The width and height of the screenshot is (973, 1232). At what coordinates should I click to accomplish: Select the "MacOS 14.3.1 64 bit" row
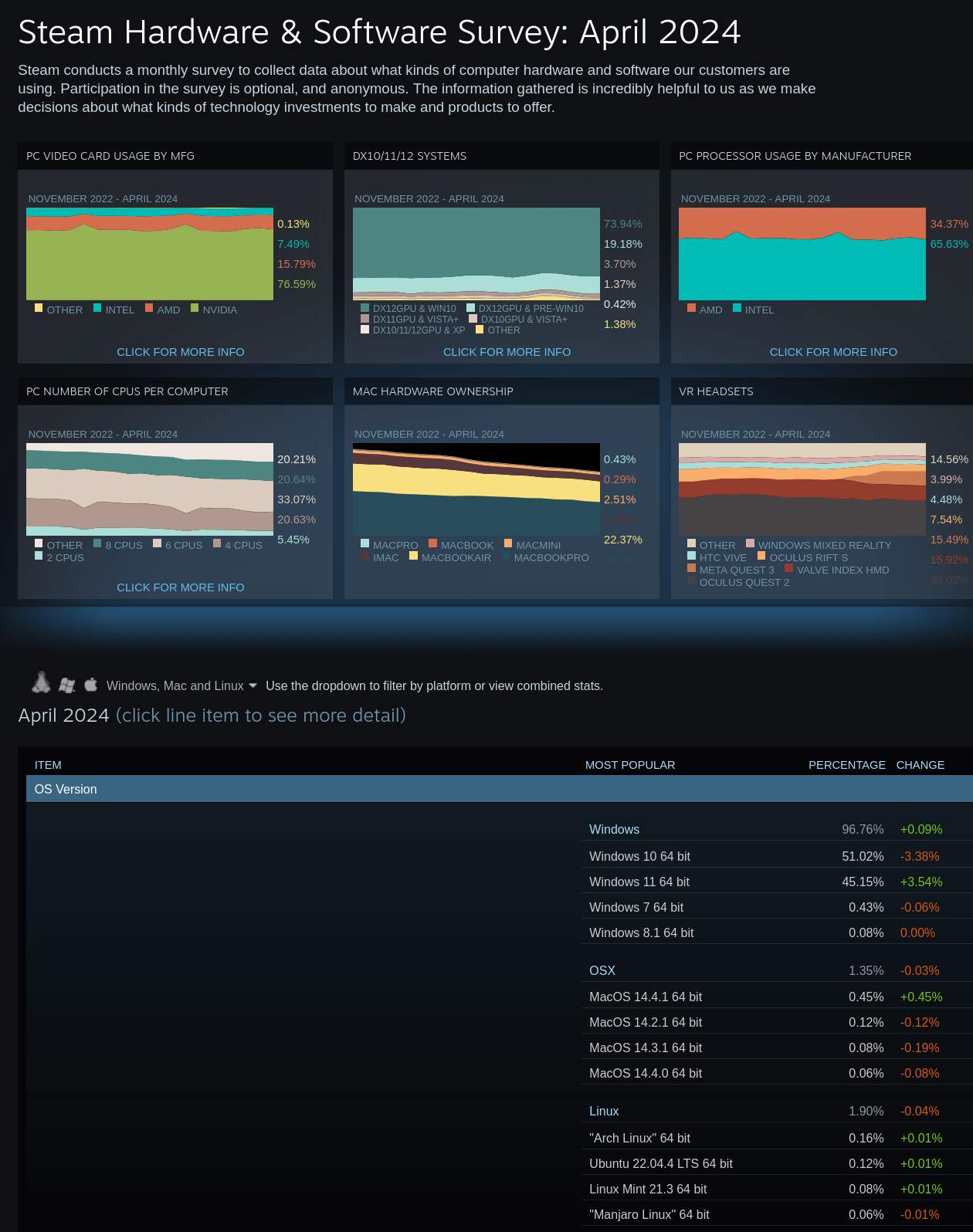[777, 1048]
